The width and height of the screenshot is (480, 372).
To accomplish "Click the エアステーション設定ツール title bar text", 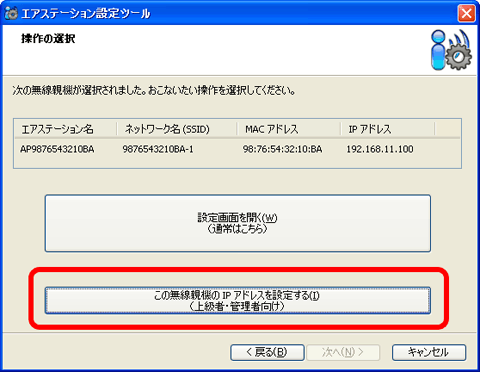I will click(86, 14).
